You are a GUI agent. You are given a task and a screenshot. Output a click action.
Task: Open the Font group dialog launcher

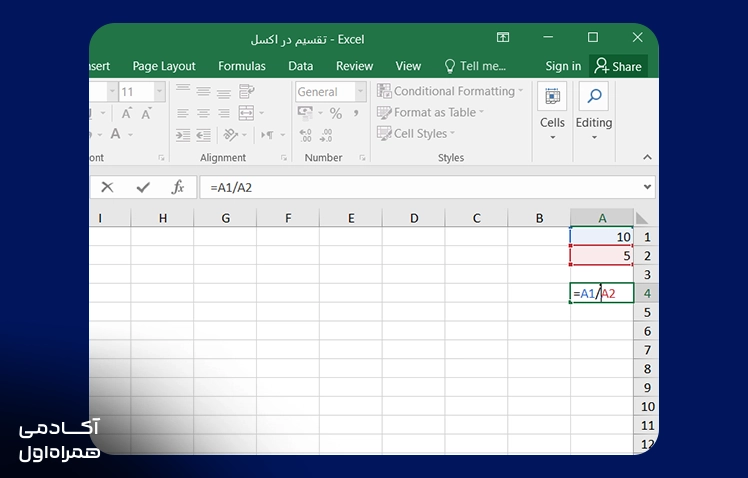pyautogui.click(x=161, y=158)
